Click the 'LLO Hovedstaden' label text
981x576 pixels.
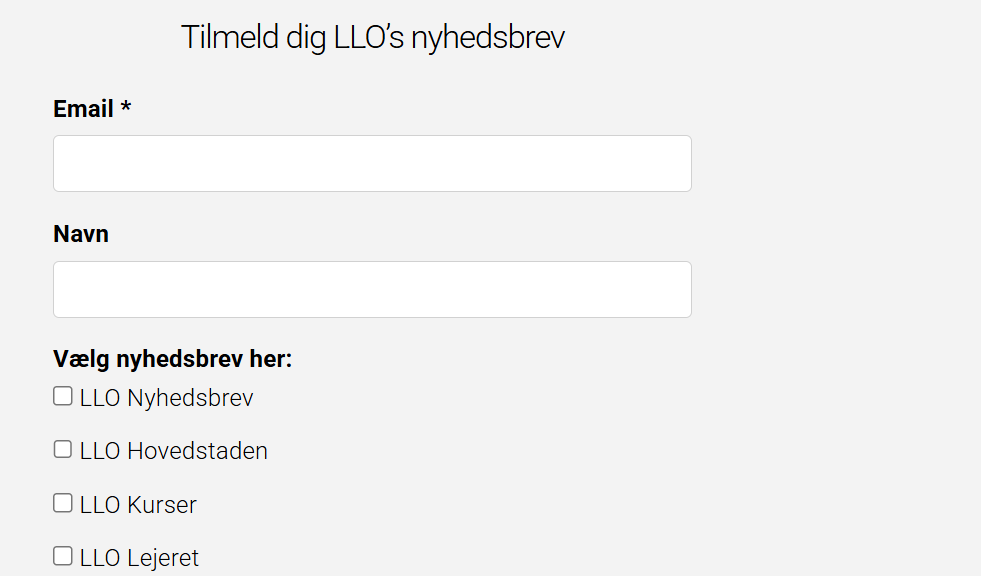173,451
